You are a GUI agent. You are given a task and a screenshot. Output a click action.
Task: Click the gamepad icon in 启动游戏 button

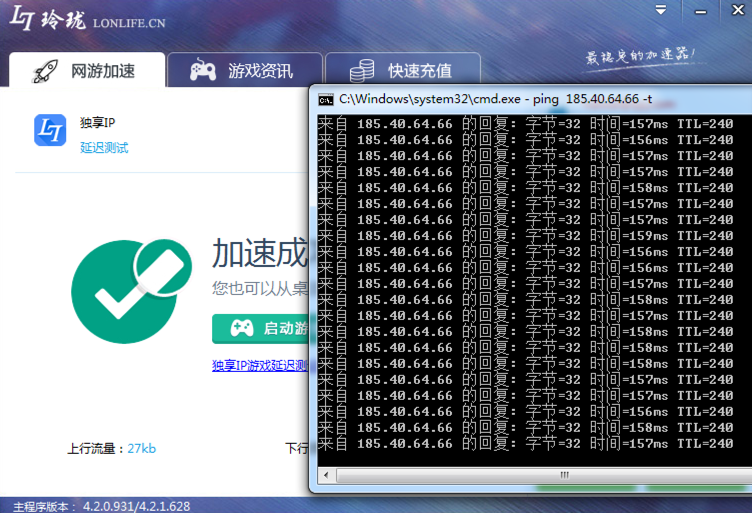pyautogui.click(x=242, y=328)
